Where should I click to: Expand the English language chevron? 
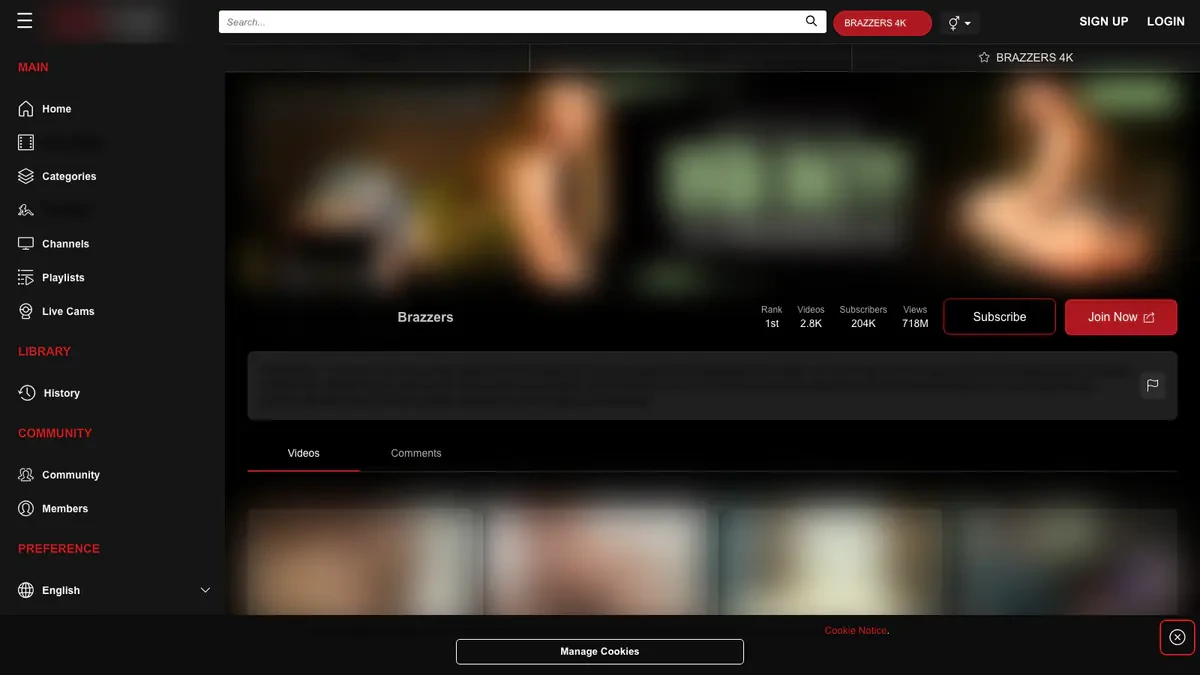point(205,590)
